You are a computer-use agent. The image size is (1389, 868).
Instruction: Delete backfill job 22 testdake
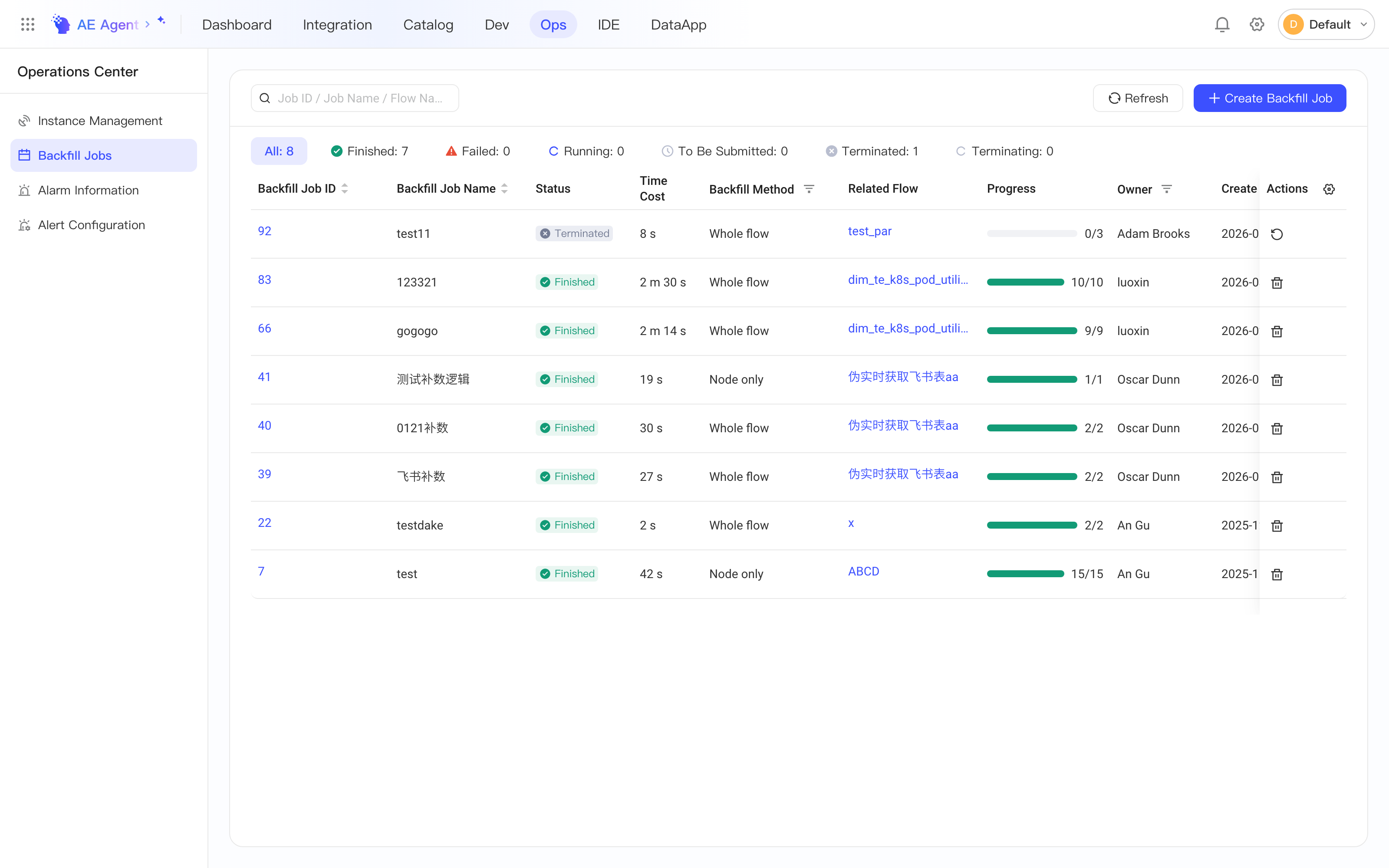[1277, 526]
